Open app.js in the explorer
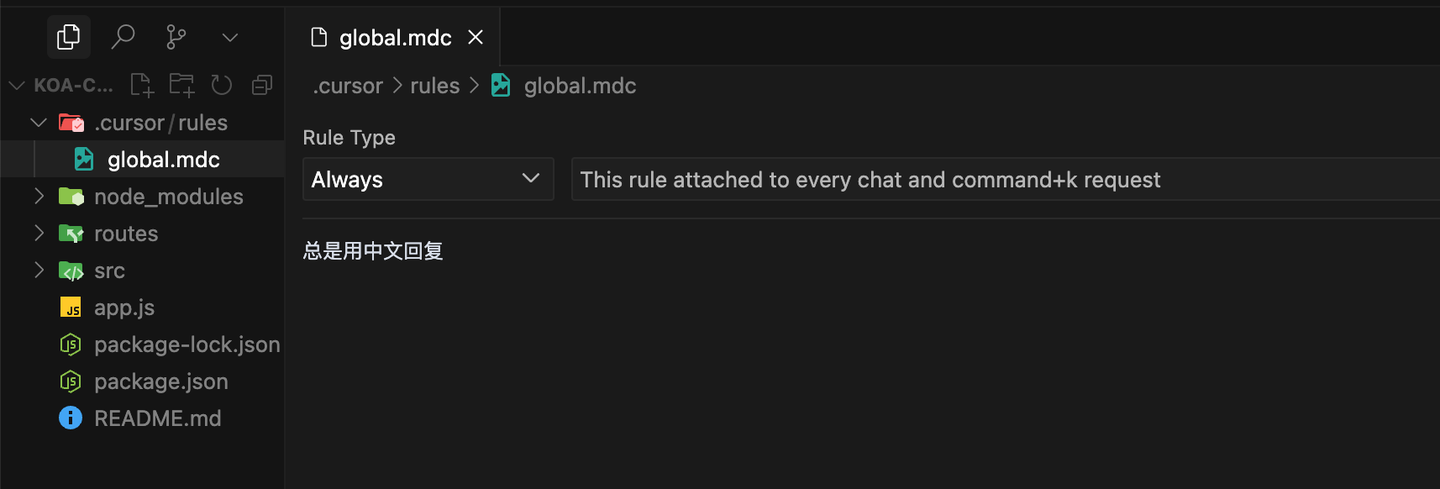 124,308
